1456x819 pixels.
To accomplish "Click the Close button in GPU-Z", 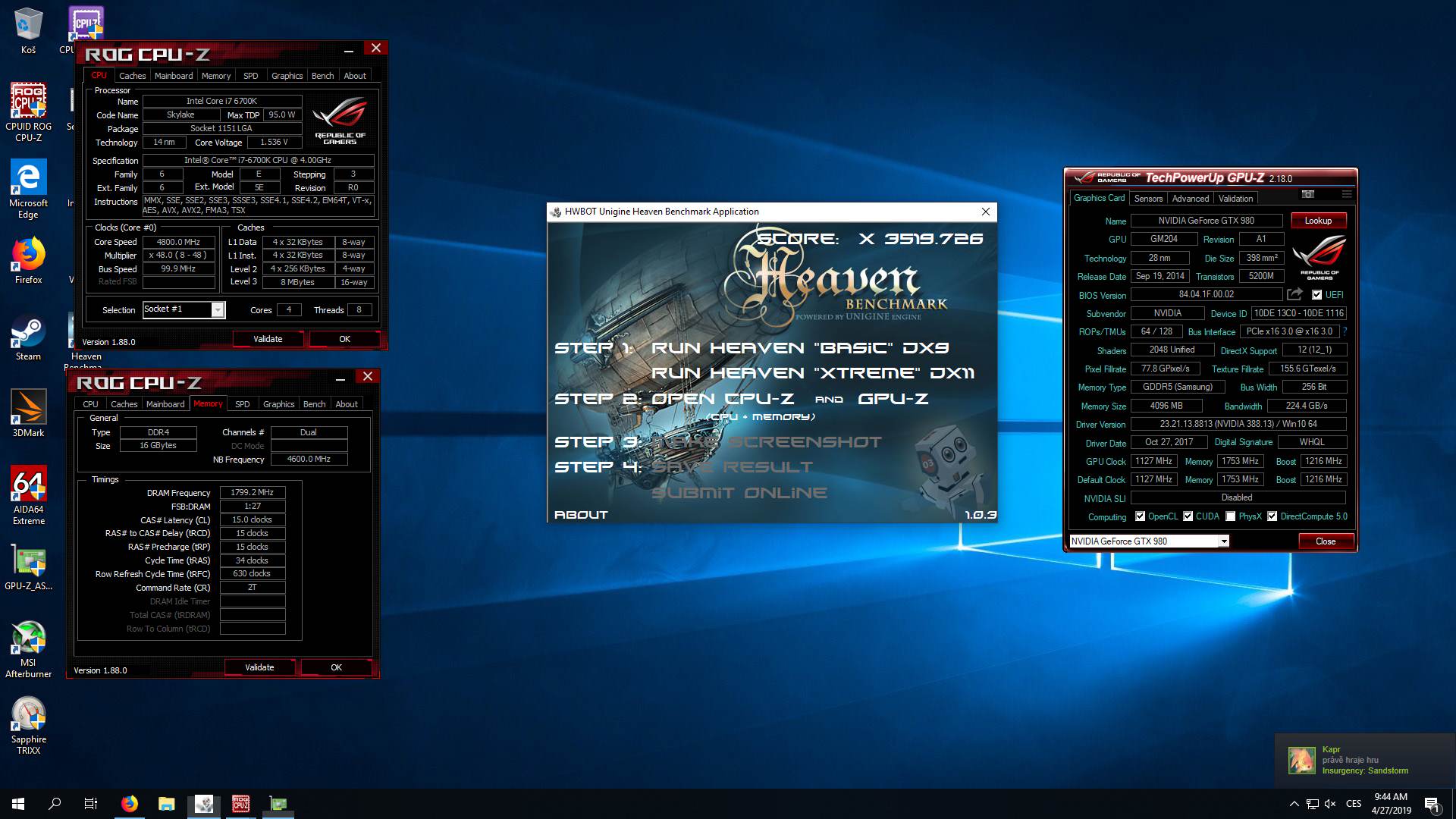I will [1325, 541].
